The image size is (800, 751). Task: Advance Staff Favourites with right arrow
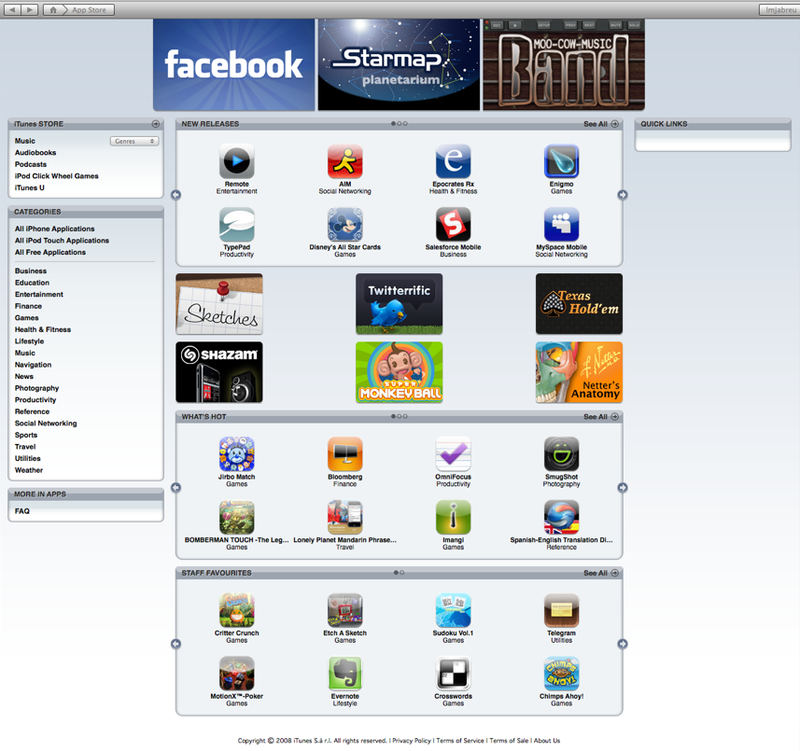click(622, 644)
